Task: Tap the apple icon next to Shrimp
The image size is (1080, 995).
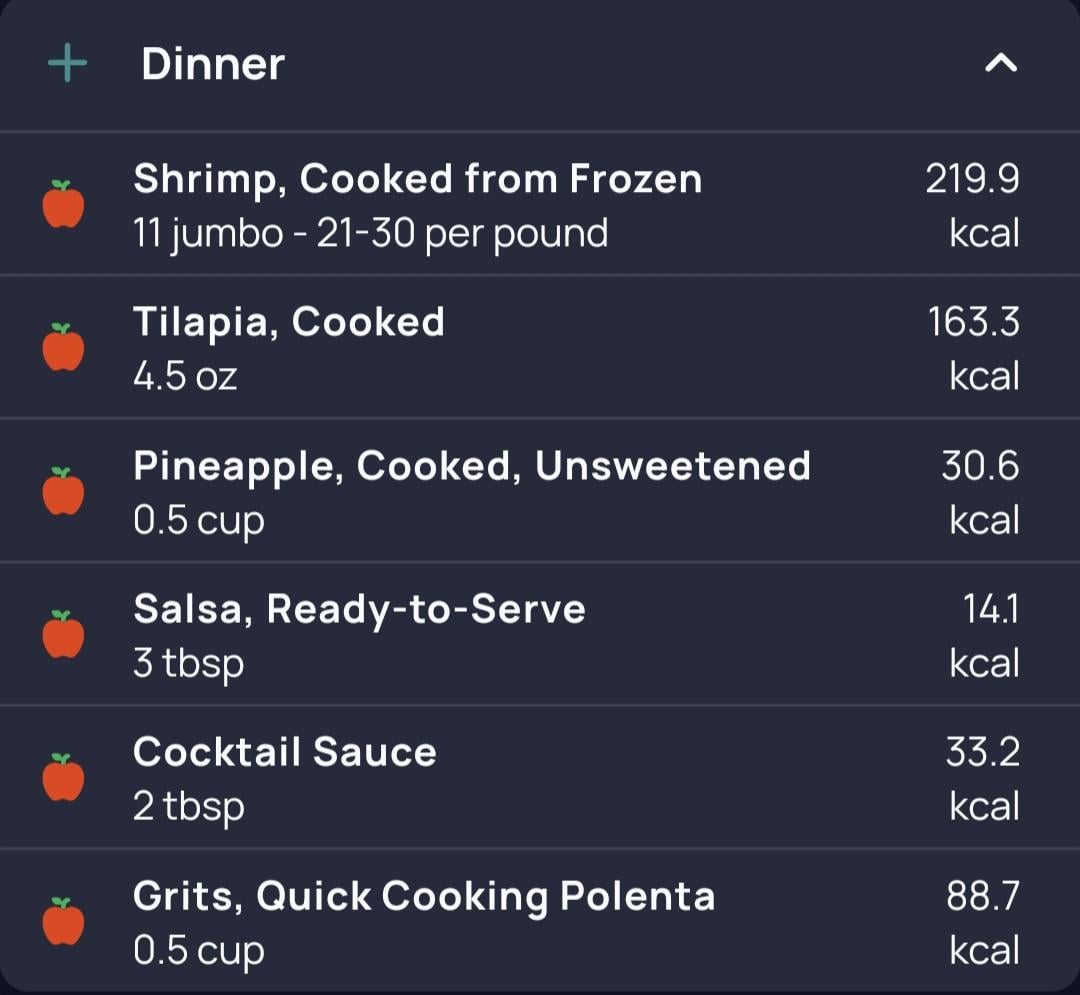Action: 63,204
